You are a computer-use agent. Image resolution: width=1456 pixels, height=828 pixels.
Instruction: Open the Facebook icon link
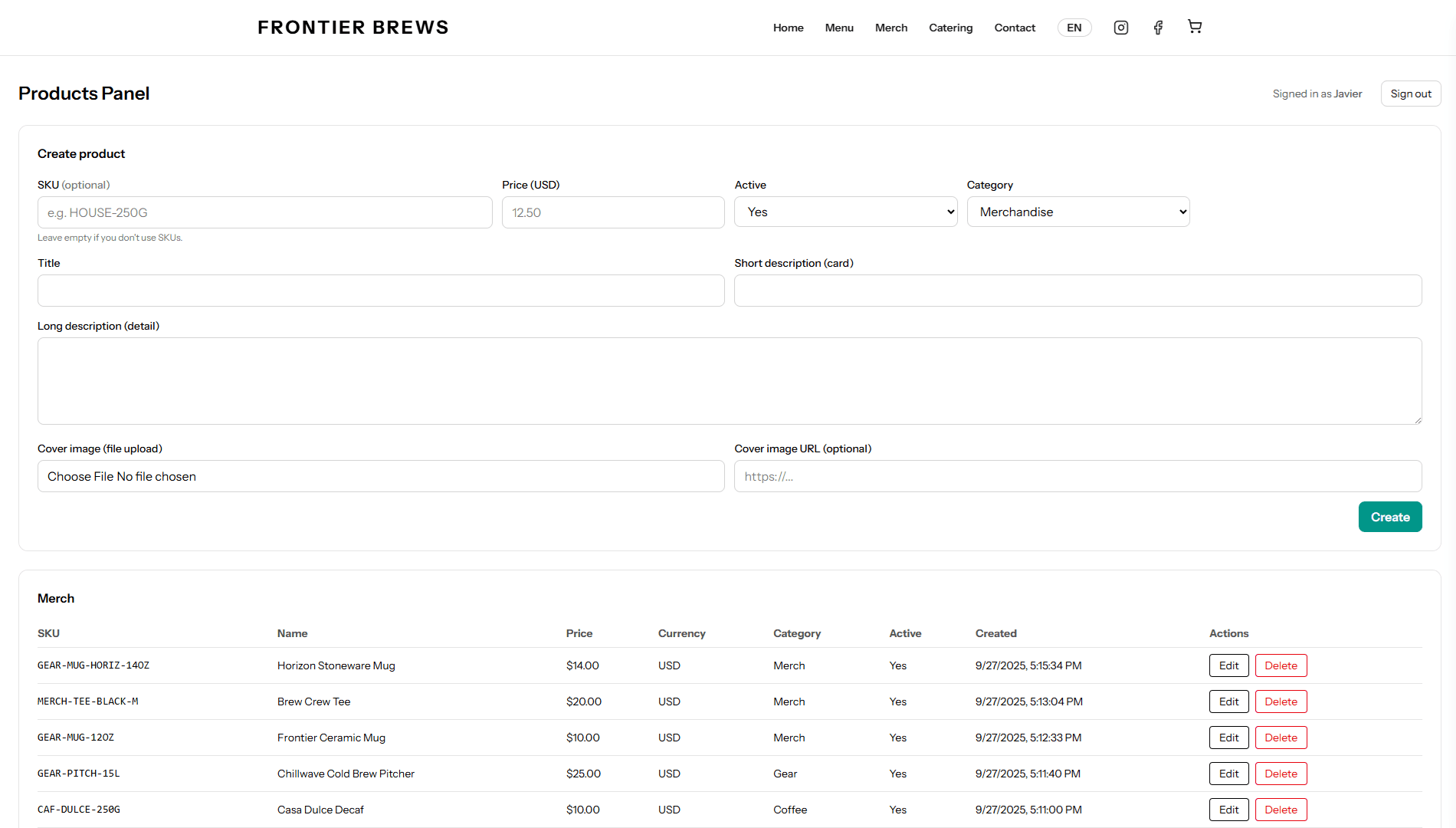pos(1158,28)
